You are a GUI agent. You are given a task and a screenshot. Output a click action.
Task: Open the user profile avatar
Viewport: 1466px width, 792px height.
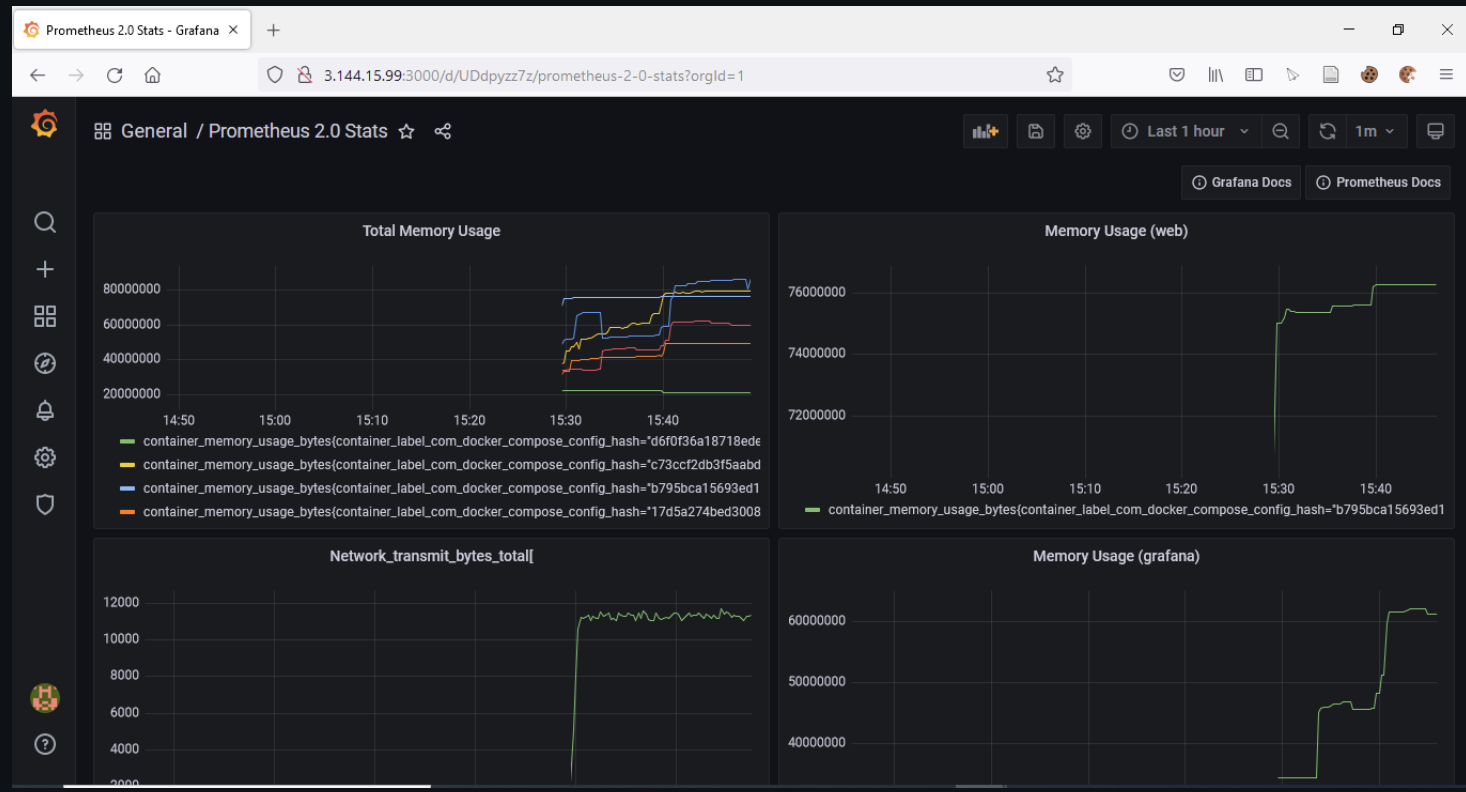[x=45, y=697]
